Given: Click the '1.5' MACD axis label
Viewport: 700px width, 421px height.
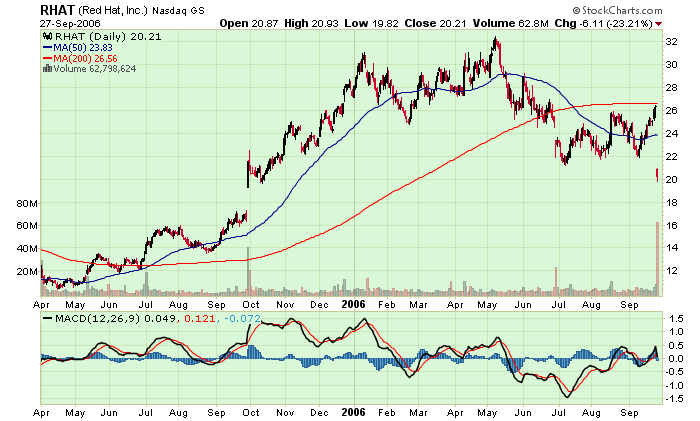Looking at the screenshot, I should point(676,319).
